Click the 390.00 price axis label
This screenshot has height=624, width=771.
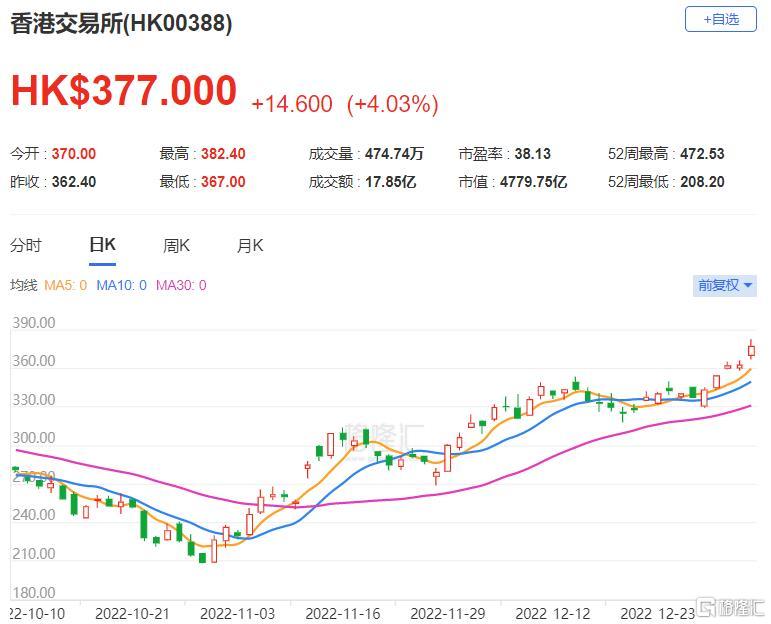34,323
